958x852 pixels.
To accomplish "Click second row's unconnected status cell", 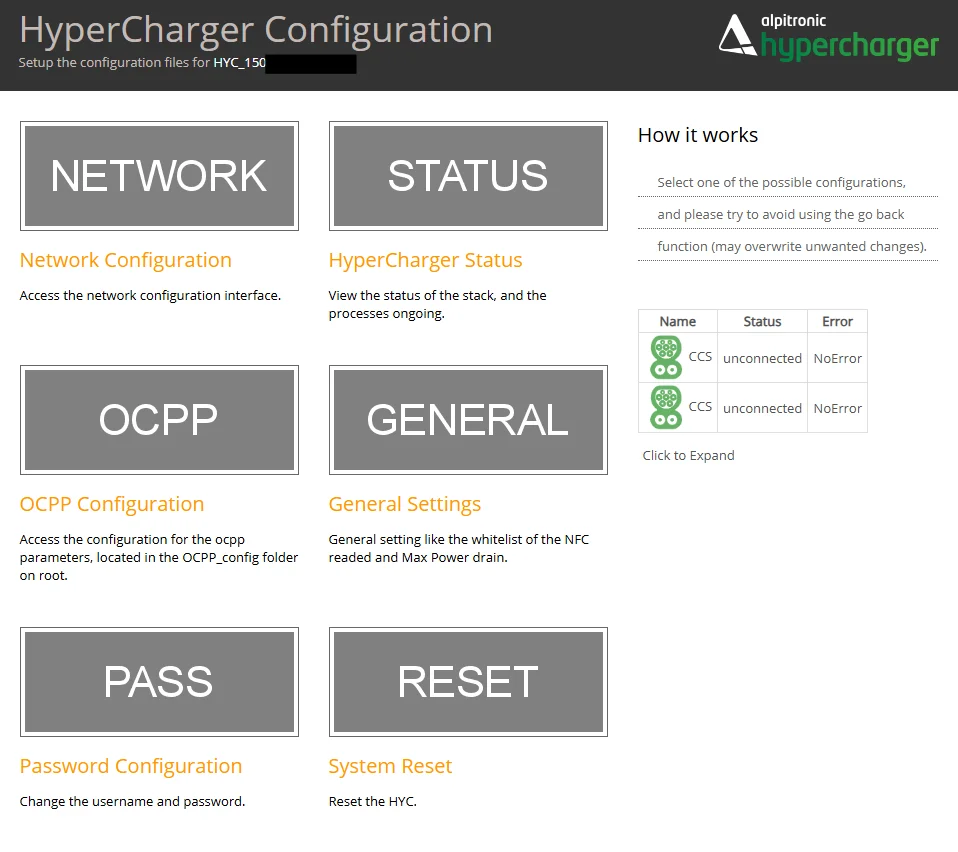I will [x=762, y=409].
